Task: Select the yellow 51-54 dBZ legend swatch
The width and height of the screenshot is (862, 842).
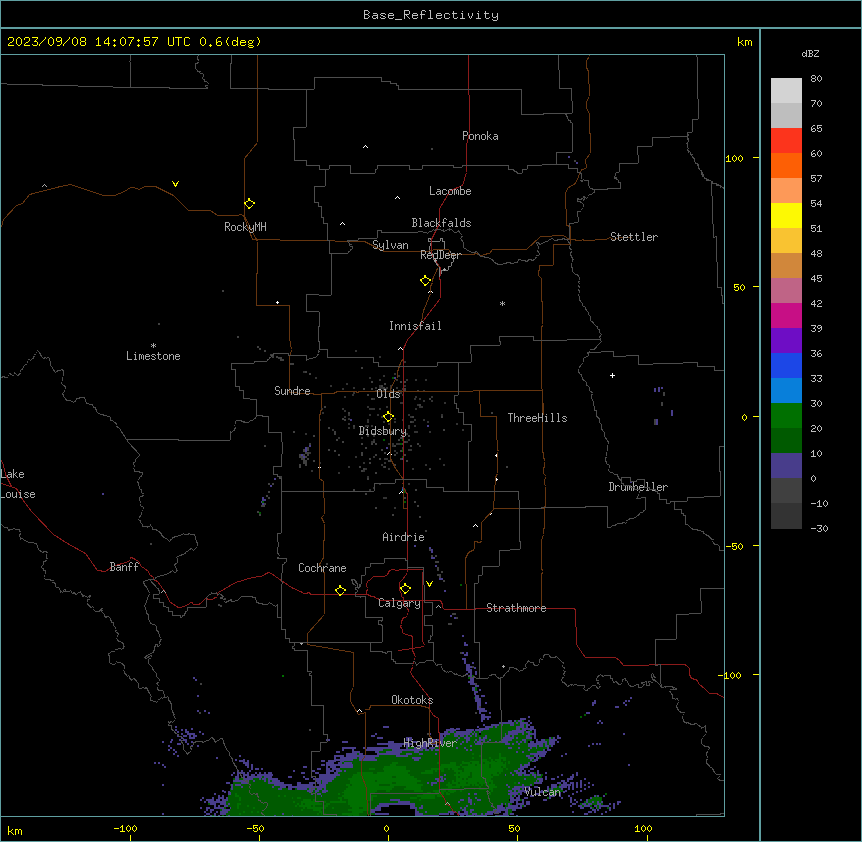Action: click(786, 215)
